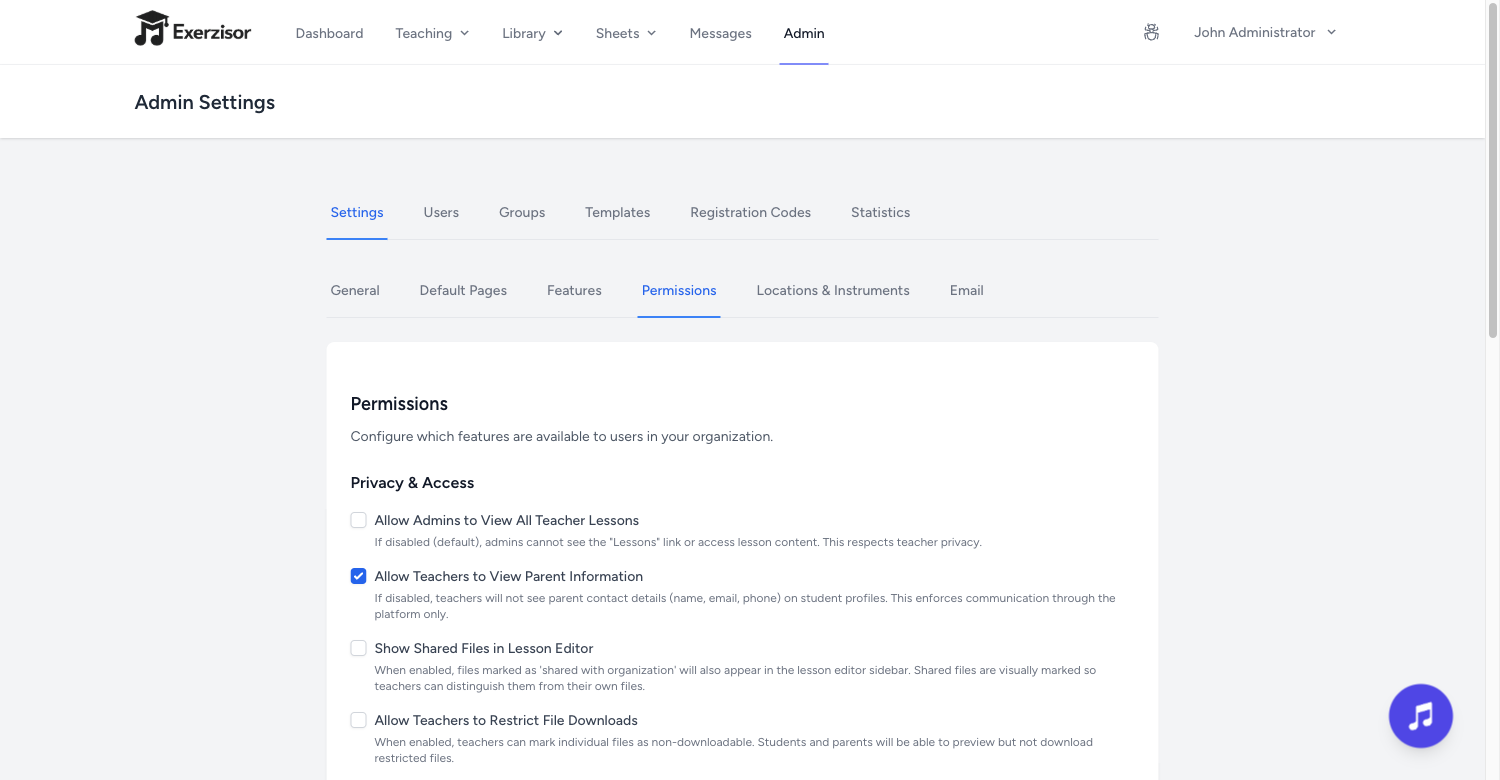
Task: Switch to the Settings tab
Action: click(x=357, y=212)
